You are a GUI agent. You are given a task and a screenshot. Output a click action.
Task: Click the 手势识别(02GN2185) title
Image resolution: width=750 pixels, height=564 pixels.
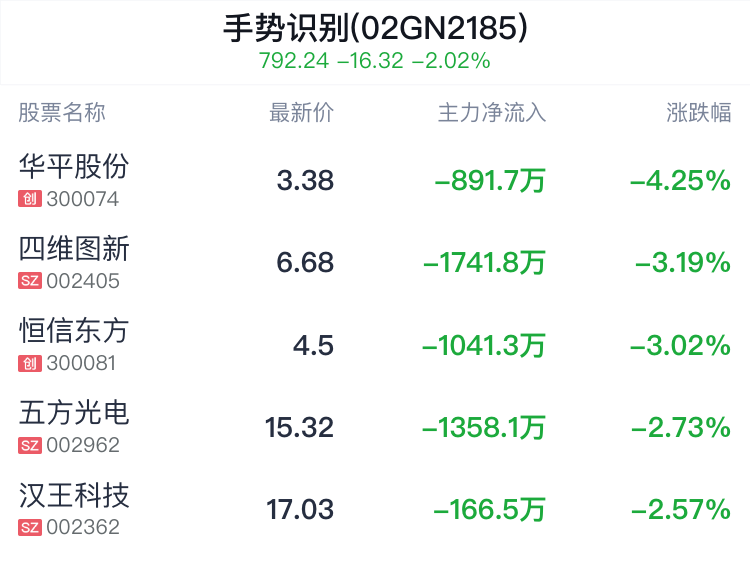(x=375, y=27)
